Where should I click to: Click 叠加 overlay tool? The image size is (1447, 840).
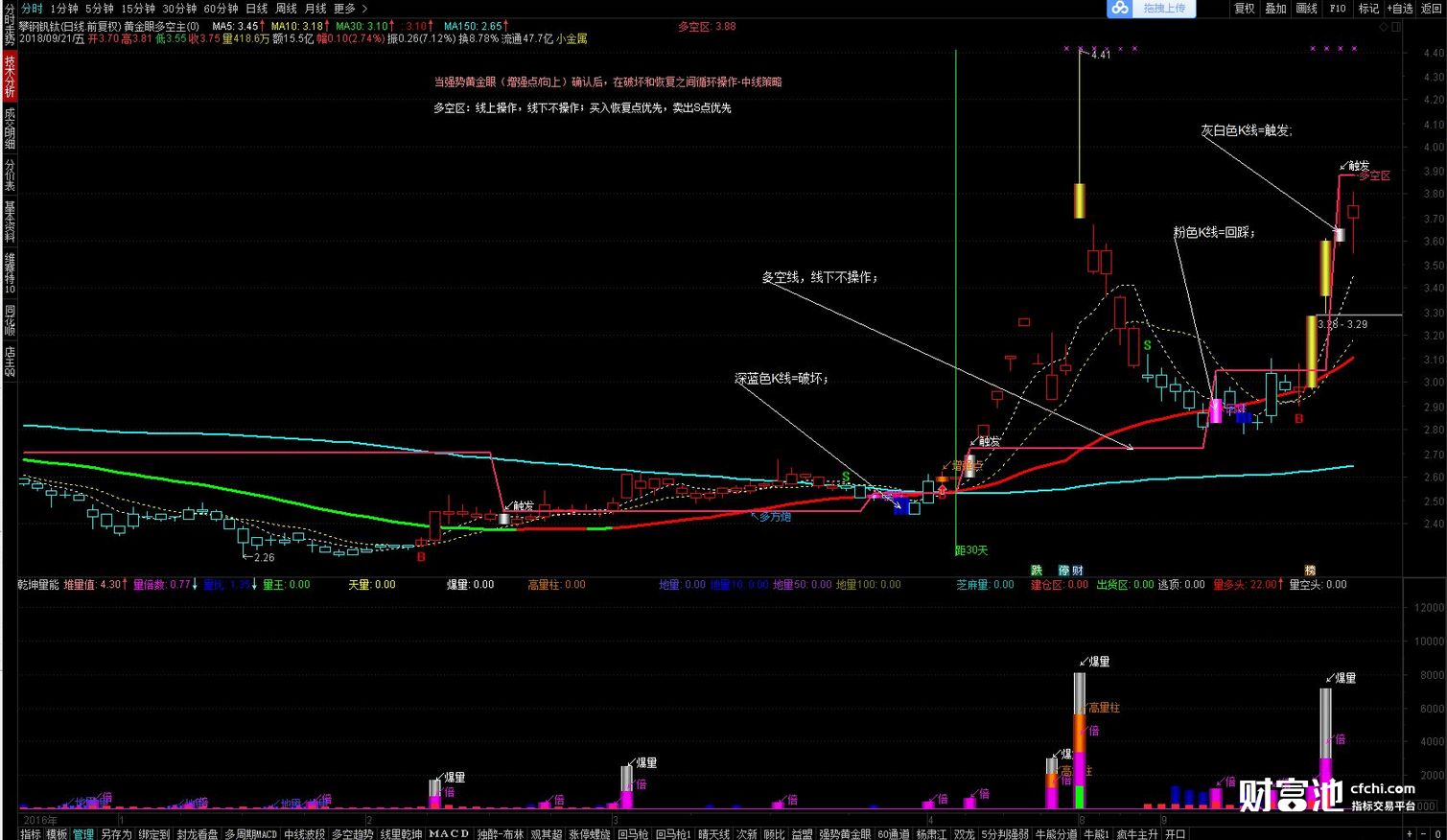point(1275,8)
